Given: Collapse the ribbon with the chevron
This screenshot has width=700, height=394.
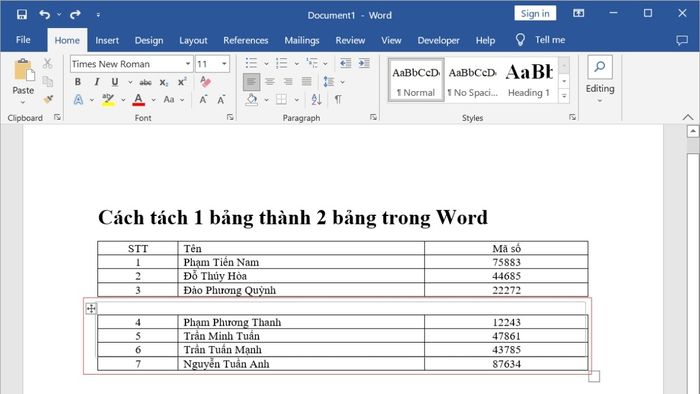Looking at the screenshot, I should click(x=688, y=117).
